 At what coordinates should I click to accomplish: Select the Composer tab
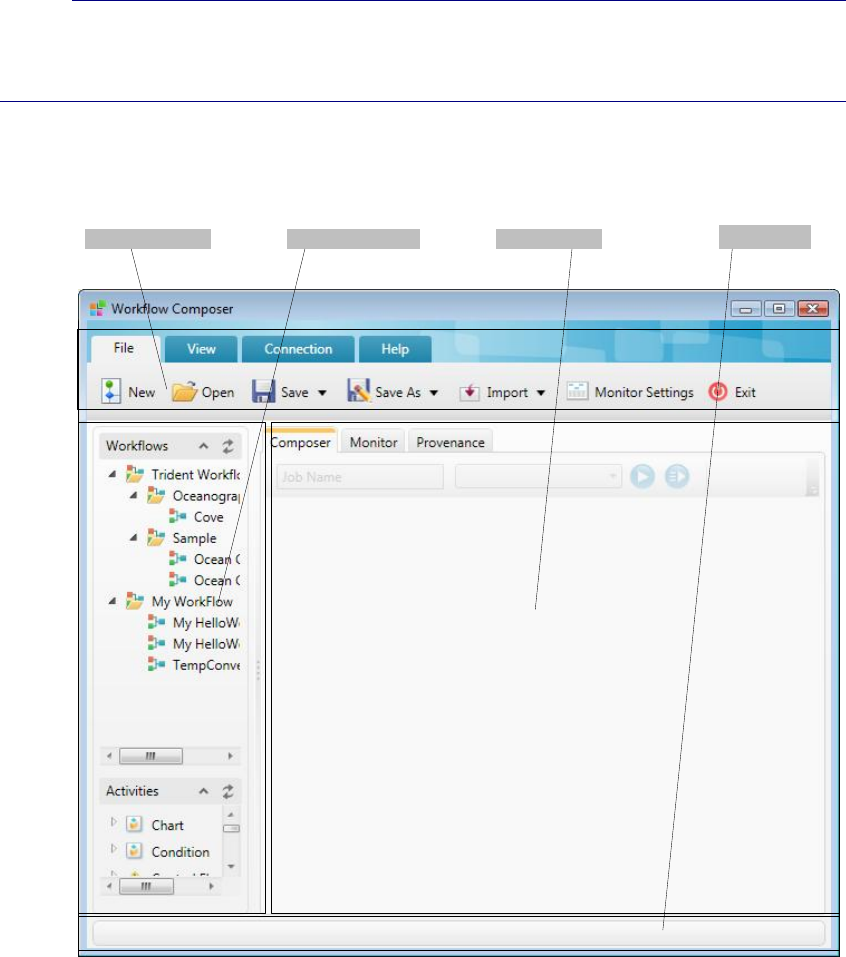(x=301, y=442)
